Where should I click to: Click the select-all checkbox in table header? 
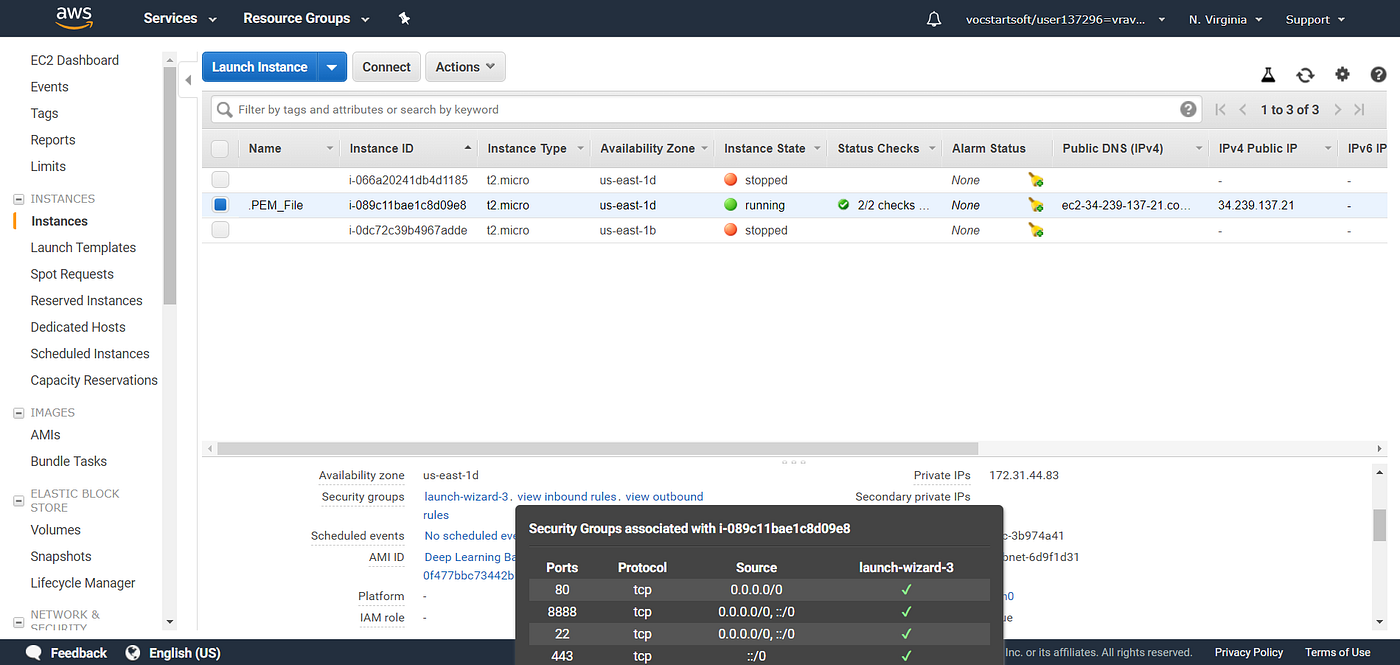(219, 147)
